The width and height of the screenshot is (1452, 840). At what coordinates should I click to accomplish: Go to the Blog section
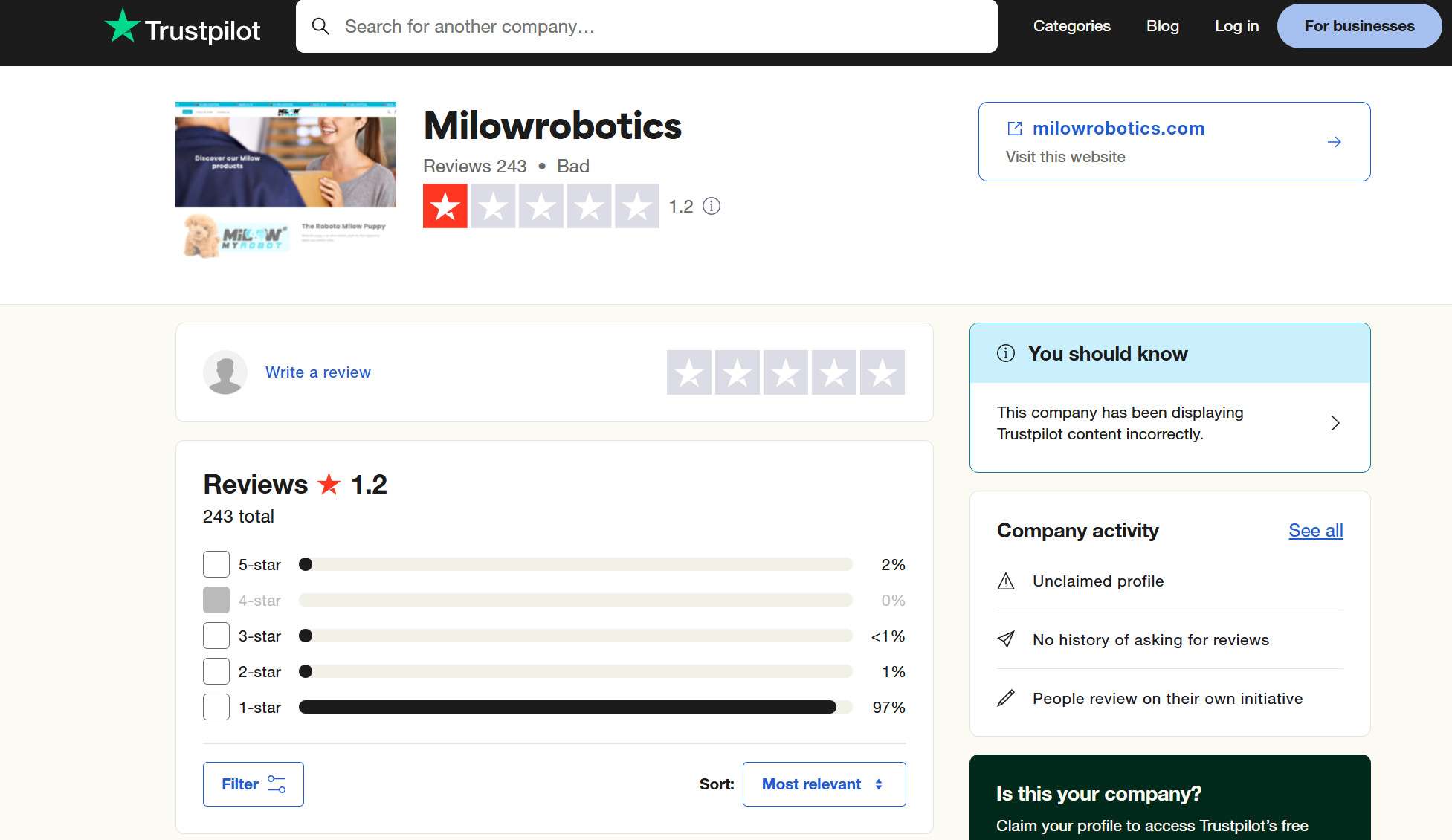click(1161, 26)
